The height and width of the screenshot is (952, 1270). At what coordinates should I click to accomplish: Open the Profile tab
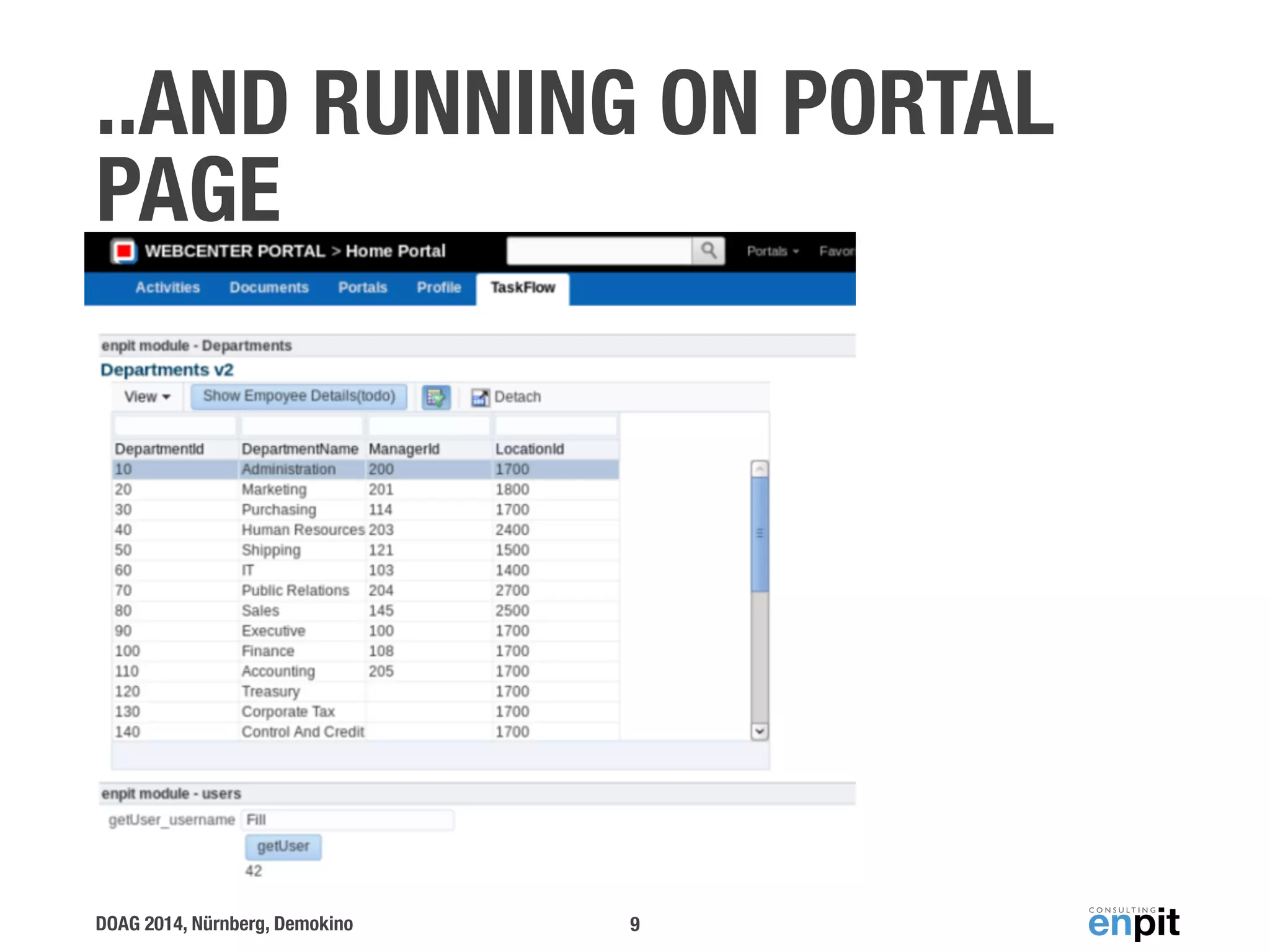pos(439,288)
